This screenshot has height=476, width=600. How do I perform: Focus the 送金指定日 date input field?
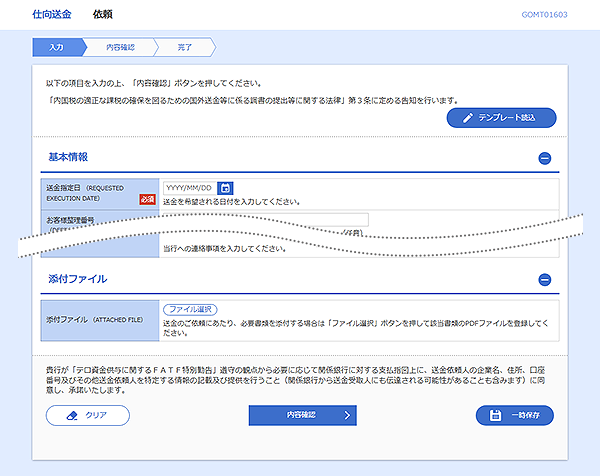pos(190,188)
